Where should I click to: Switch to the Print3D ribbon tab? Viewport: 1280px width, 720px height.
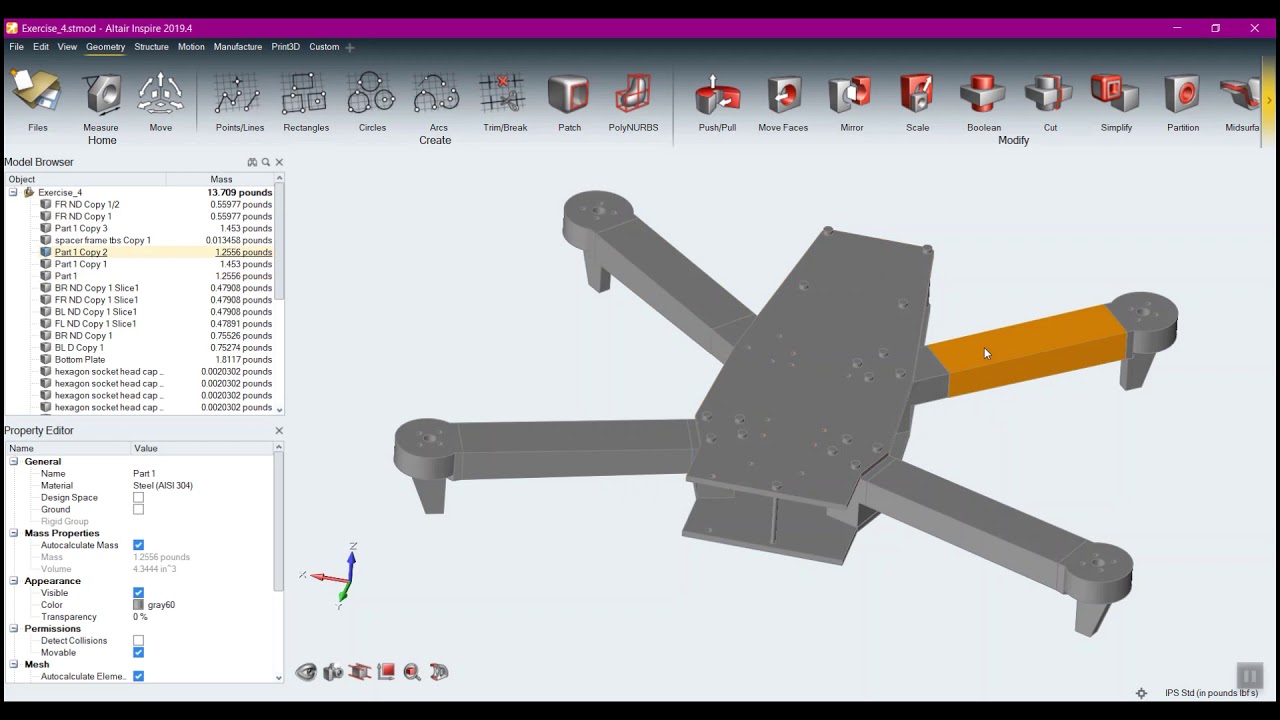(285, 47)
